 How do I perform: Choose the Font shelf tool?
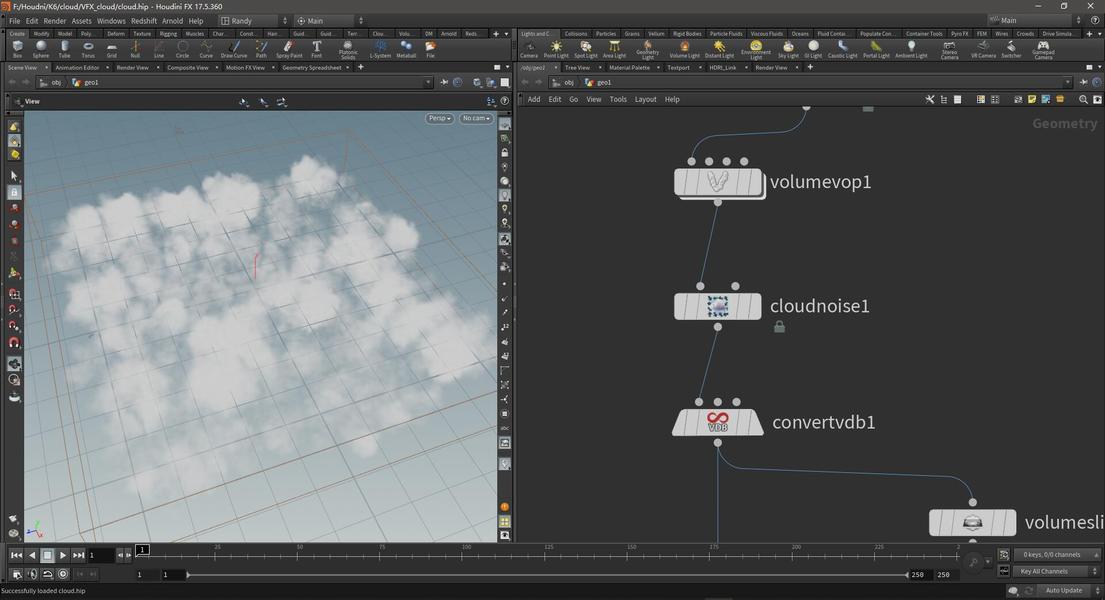coord(316,49)
